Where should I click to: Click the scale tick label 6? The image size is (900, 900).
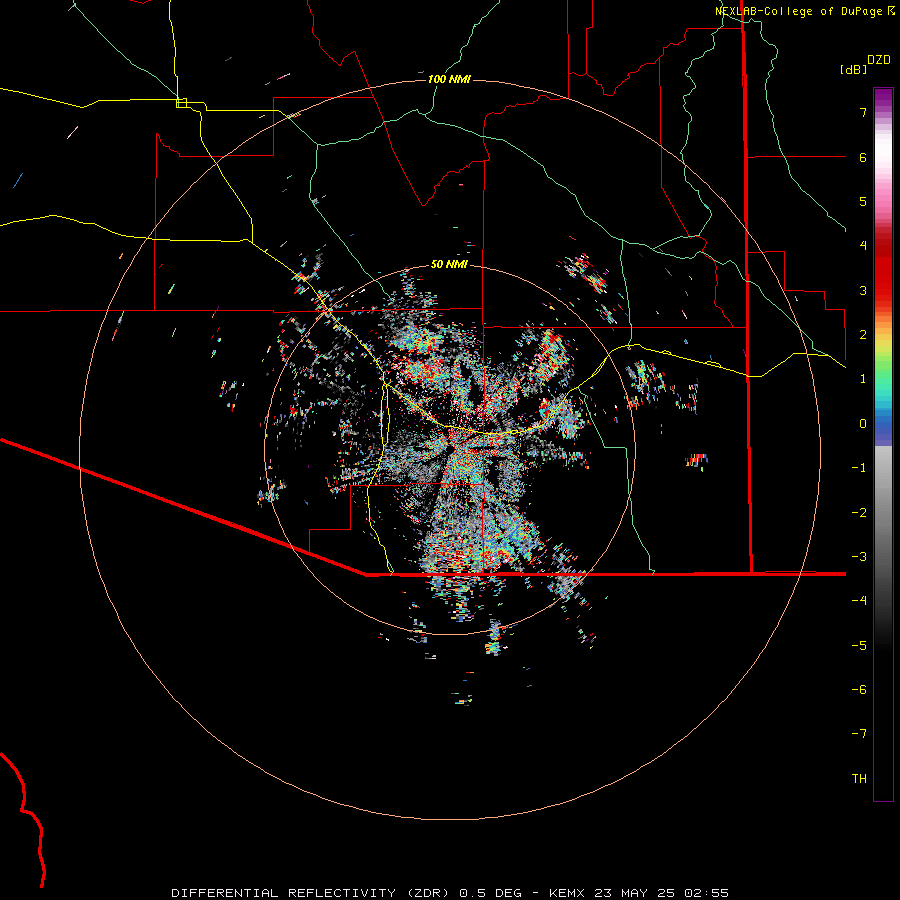(863, 157)
